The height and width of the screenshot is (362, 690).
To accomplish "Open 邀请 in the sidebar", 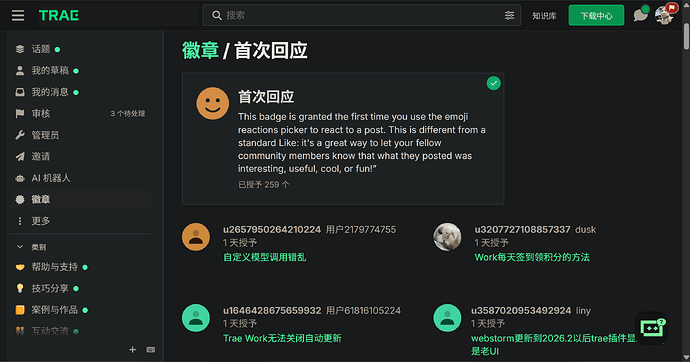I will point(41,157).
